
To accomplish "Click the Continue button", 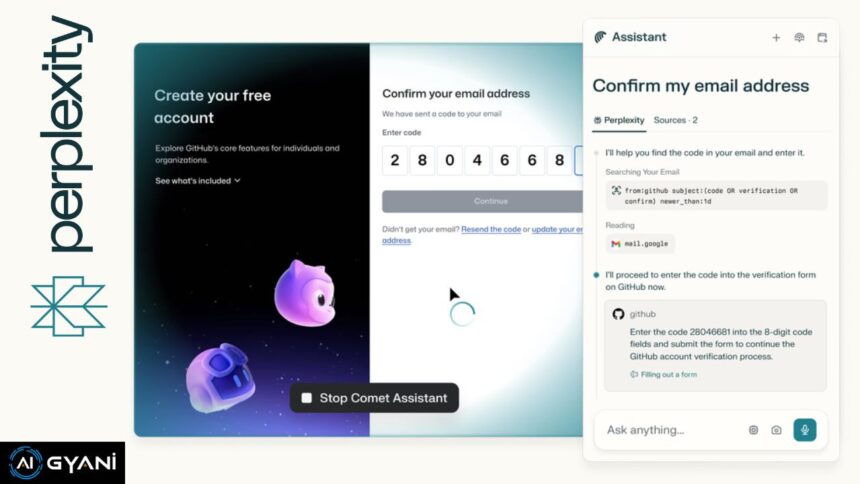I will coord(483,201).
